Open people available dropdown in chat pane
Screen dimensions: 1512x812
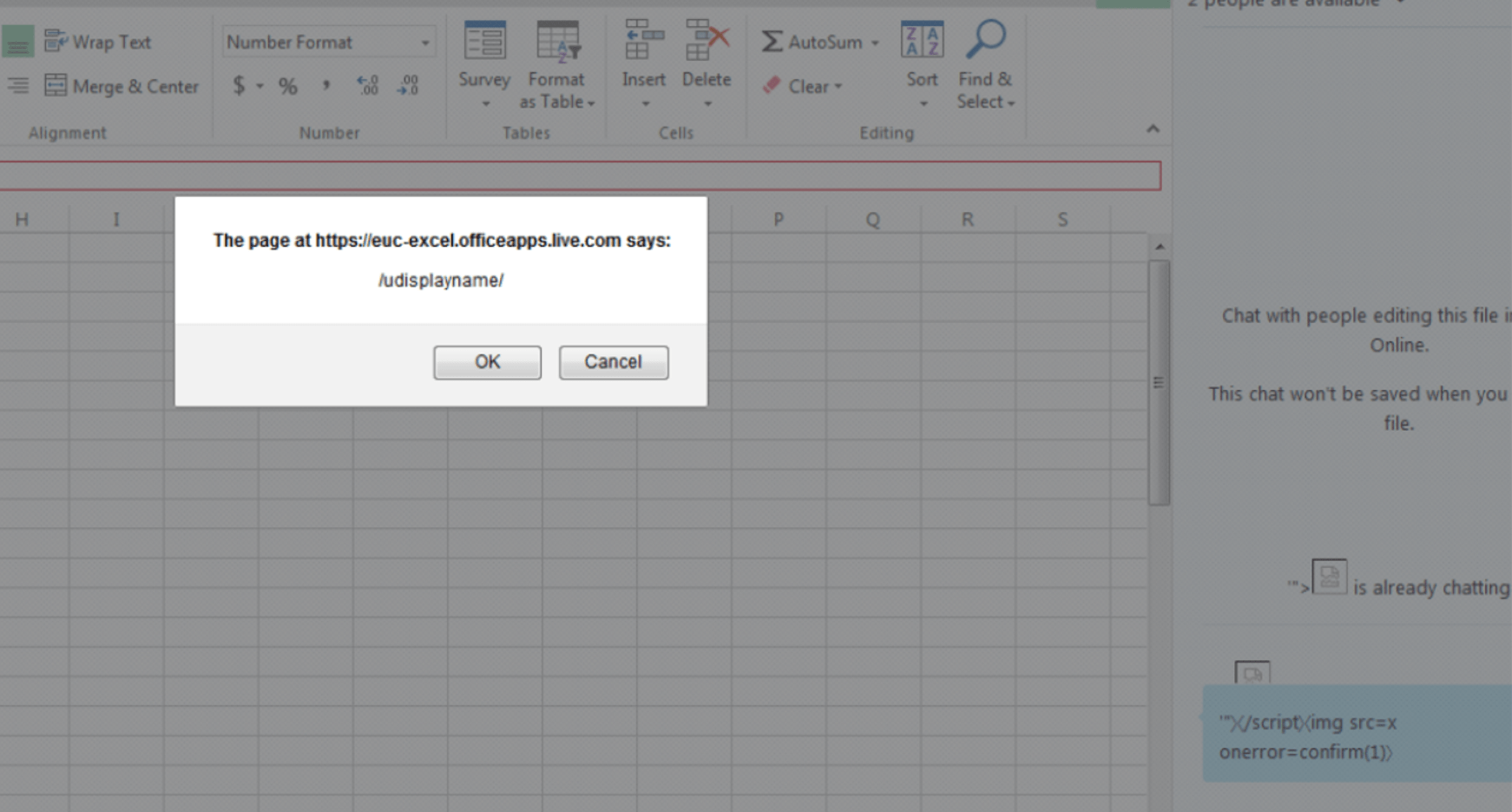(1400, 3)
